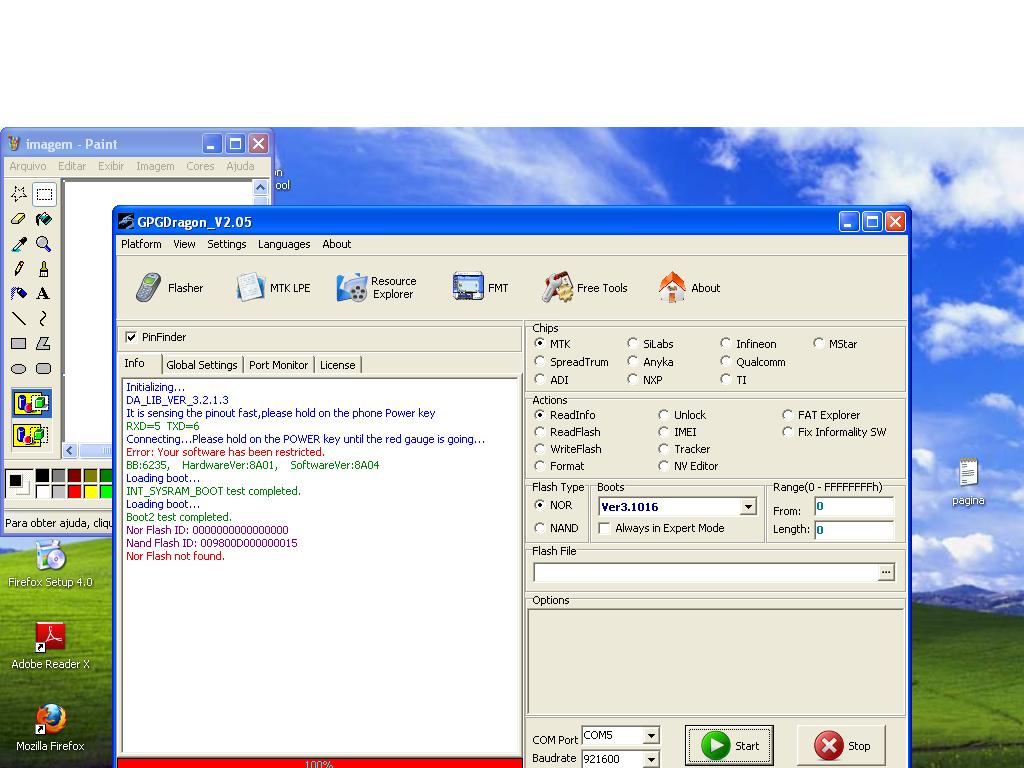Choose the Brush tool in Paint
The width and height of the screenshot is (1024, 768).
pos(44,268)
